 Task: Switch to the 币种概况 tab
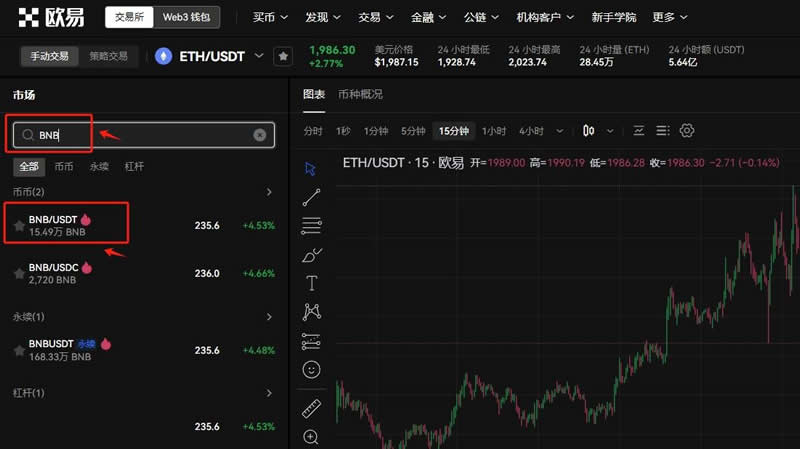[360, 94]
